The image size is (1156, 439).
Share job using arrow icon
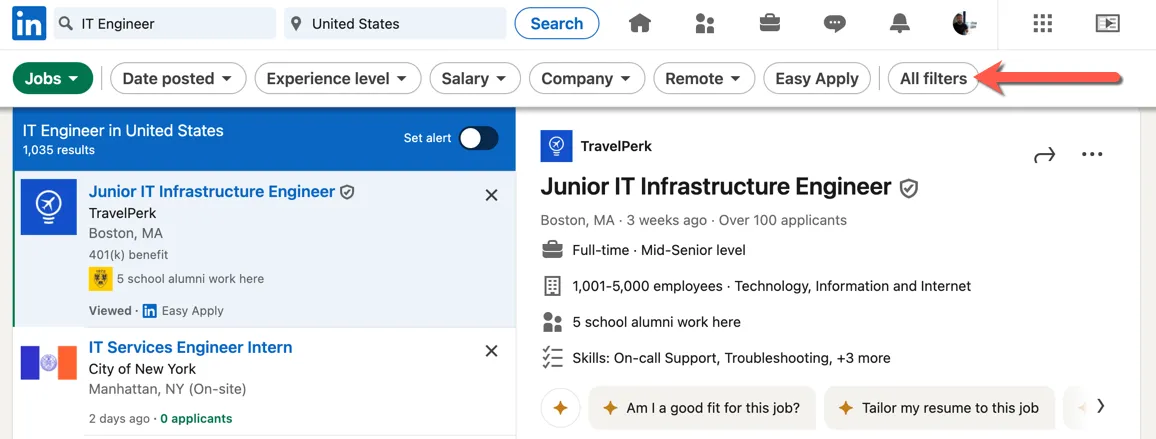pos(1045,155)
